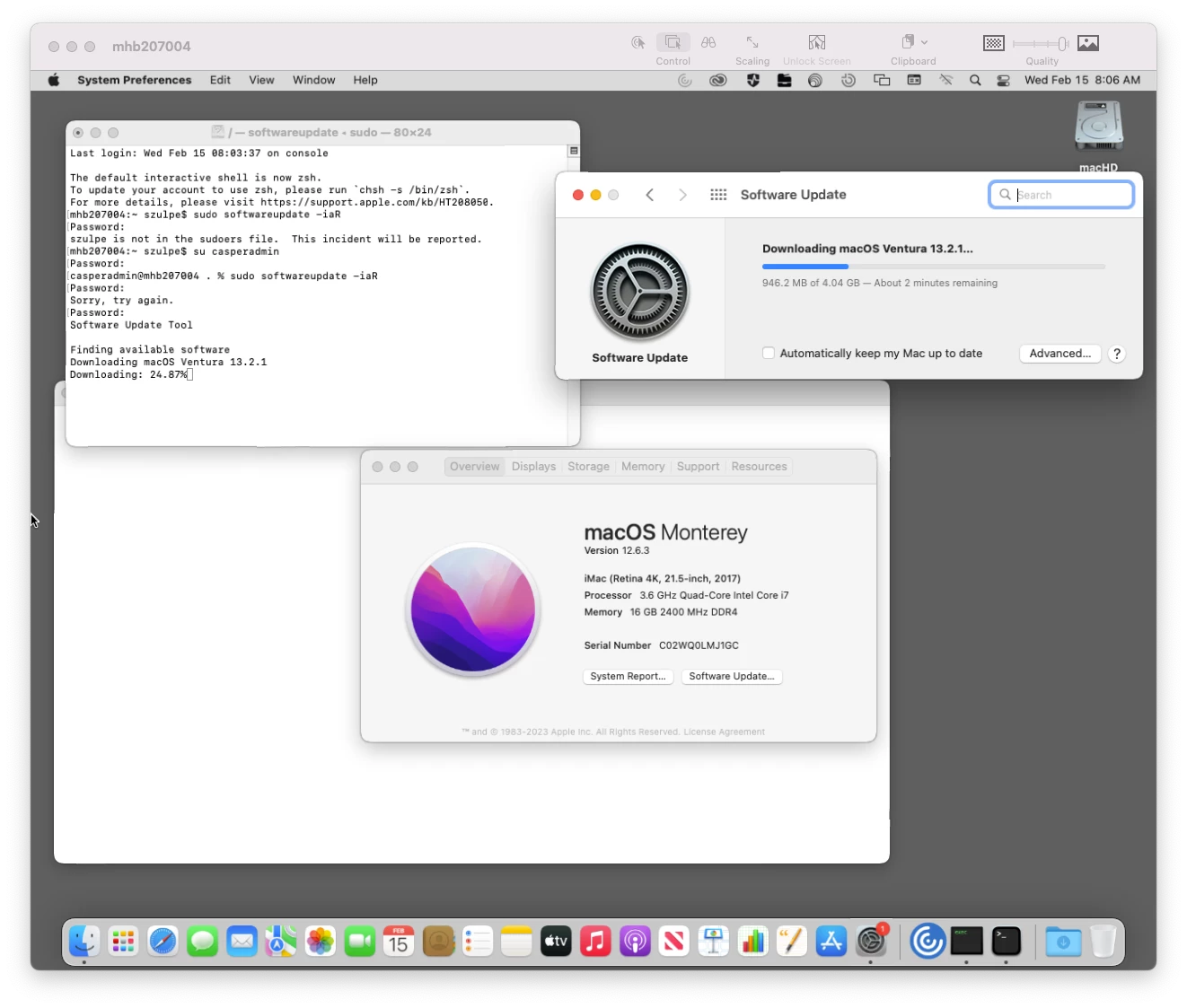Viewport: 1187px width, 1008px height.
Task: Launch Safari from the Dock
Action: (163, 941)
